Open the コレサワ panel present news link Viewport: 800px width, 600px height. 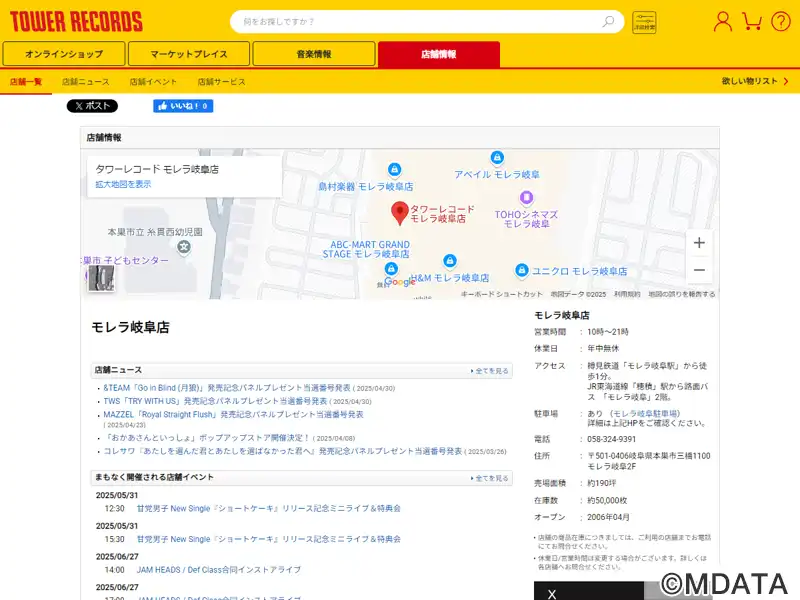click(283, 451)
